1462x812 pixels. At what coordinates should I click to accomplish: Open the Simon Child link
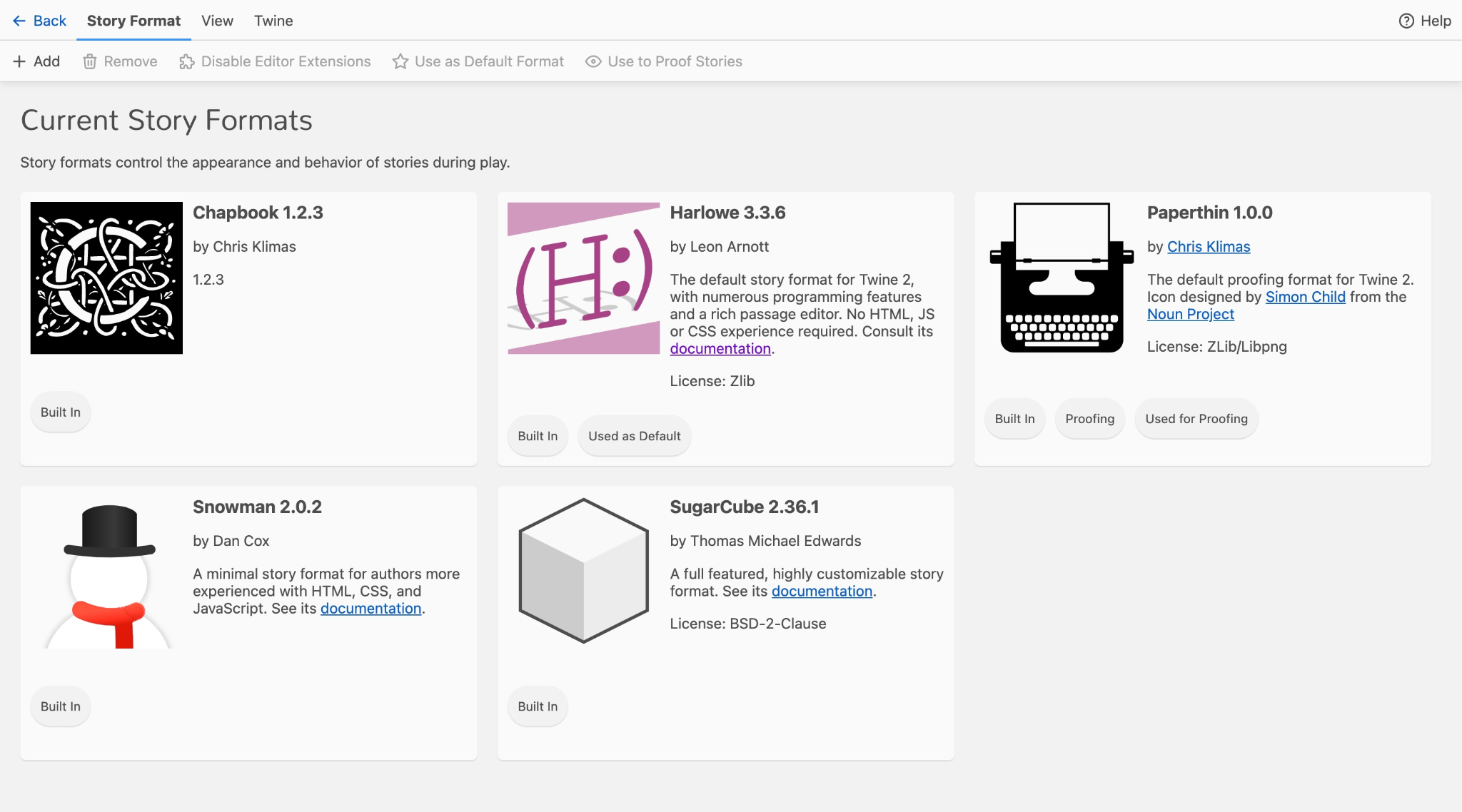pos(1305,297)
